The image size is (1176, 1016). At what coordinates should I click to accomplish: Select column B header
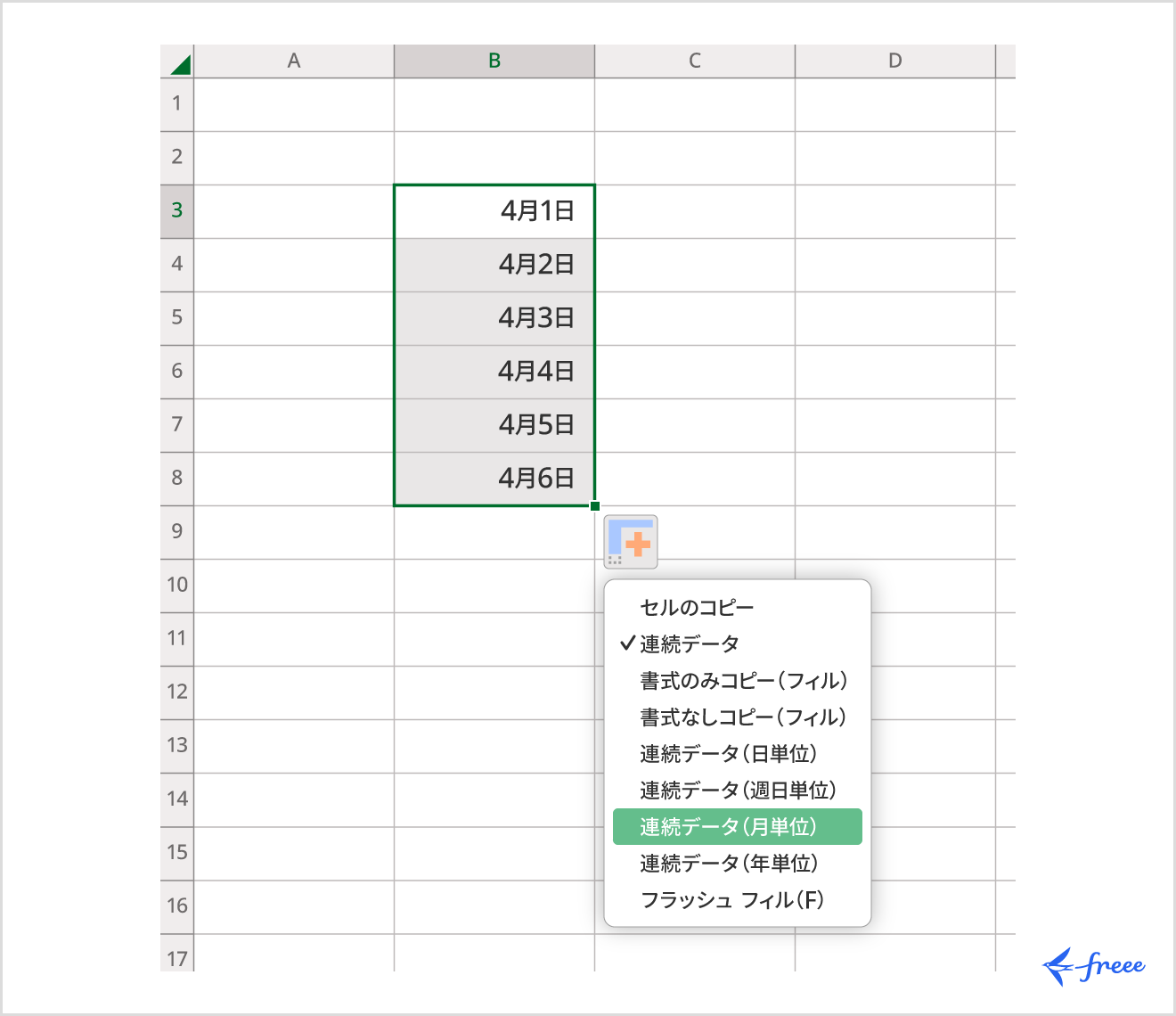[494, 61]
